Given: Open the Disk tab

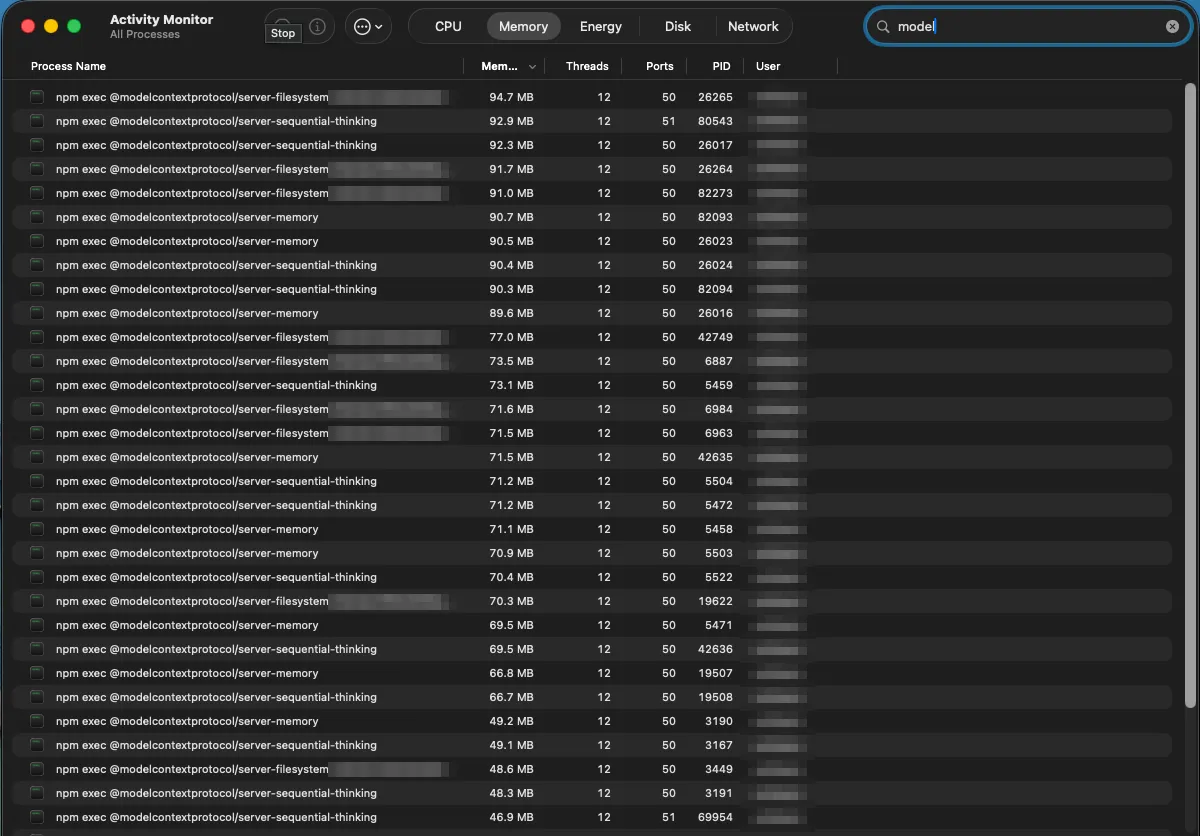Looking at the screenshot, I should click(678, 26).
